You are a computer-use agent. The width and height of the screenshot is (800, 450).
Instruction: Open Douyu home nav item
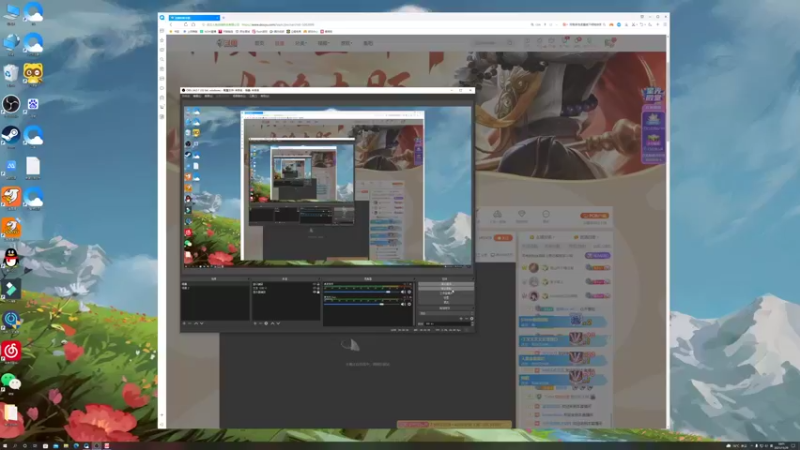259,43
